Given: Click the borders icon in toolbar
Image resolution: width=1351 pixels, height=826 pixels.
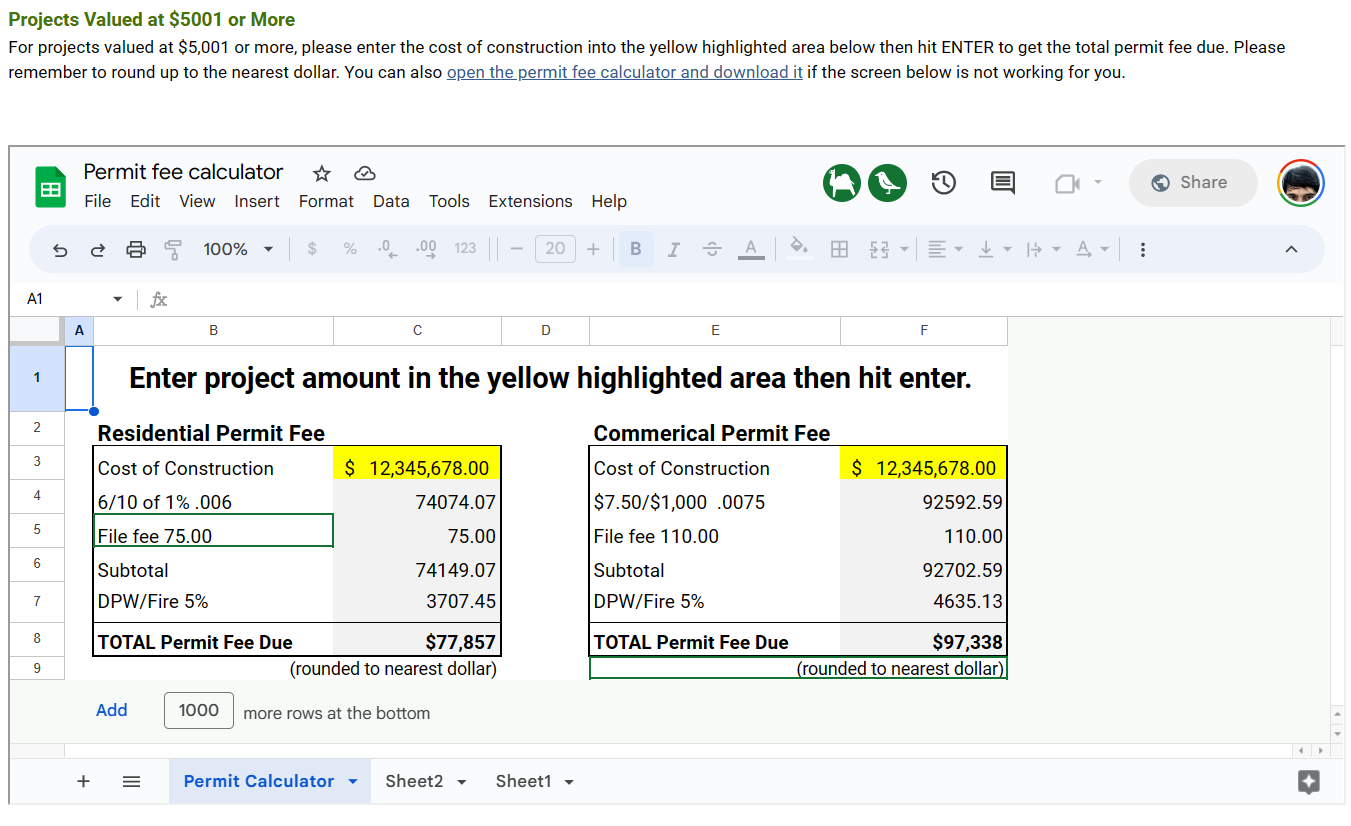Looking at the screenshot, I should point(840,250).
